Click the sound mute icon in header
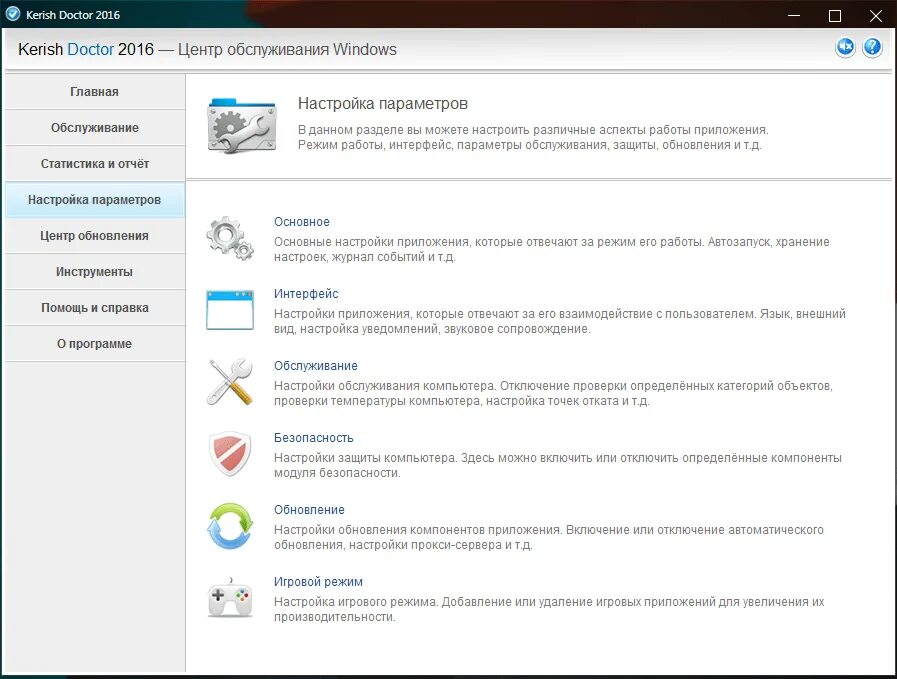Viewport: 897px width, 679px height. 845,47
